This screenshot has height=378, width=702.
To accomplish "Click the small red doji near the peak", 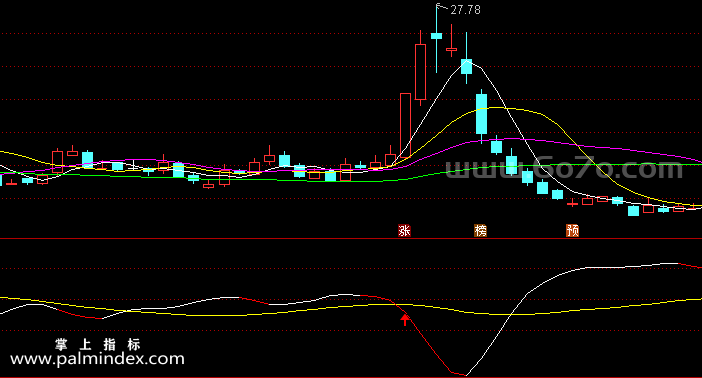I will (451, 49).
